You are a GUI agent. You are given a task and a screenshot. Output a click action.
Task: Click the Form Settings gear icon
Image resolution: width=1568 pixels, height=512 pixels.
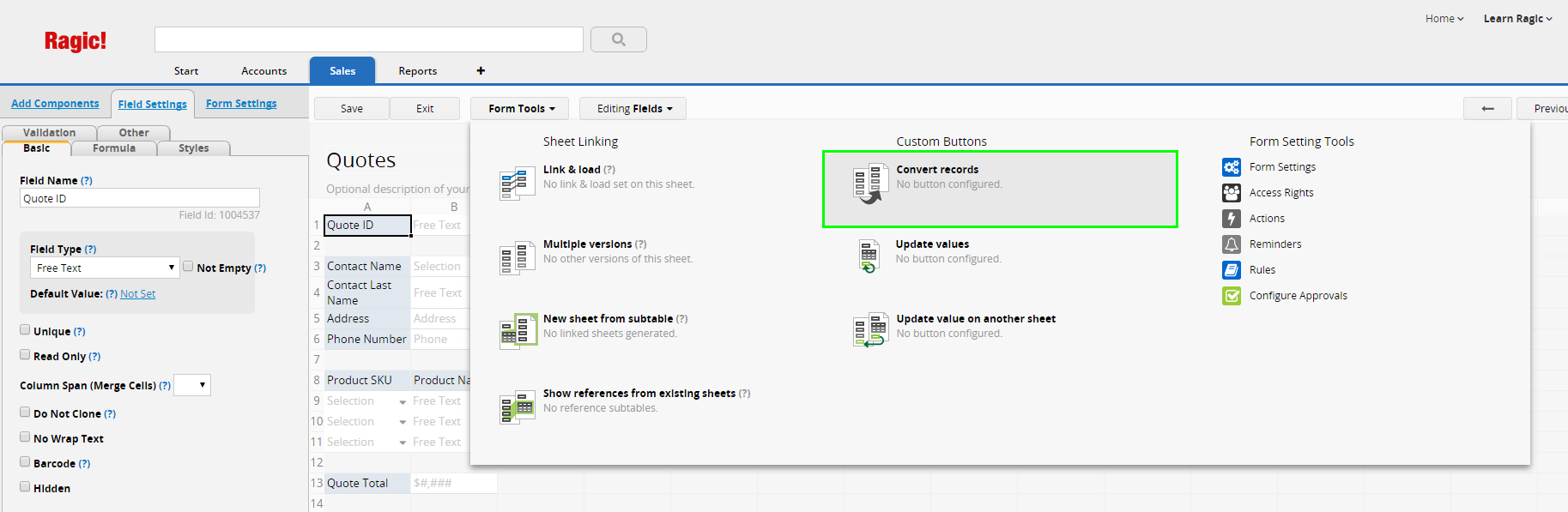(x=1232, y=167)
